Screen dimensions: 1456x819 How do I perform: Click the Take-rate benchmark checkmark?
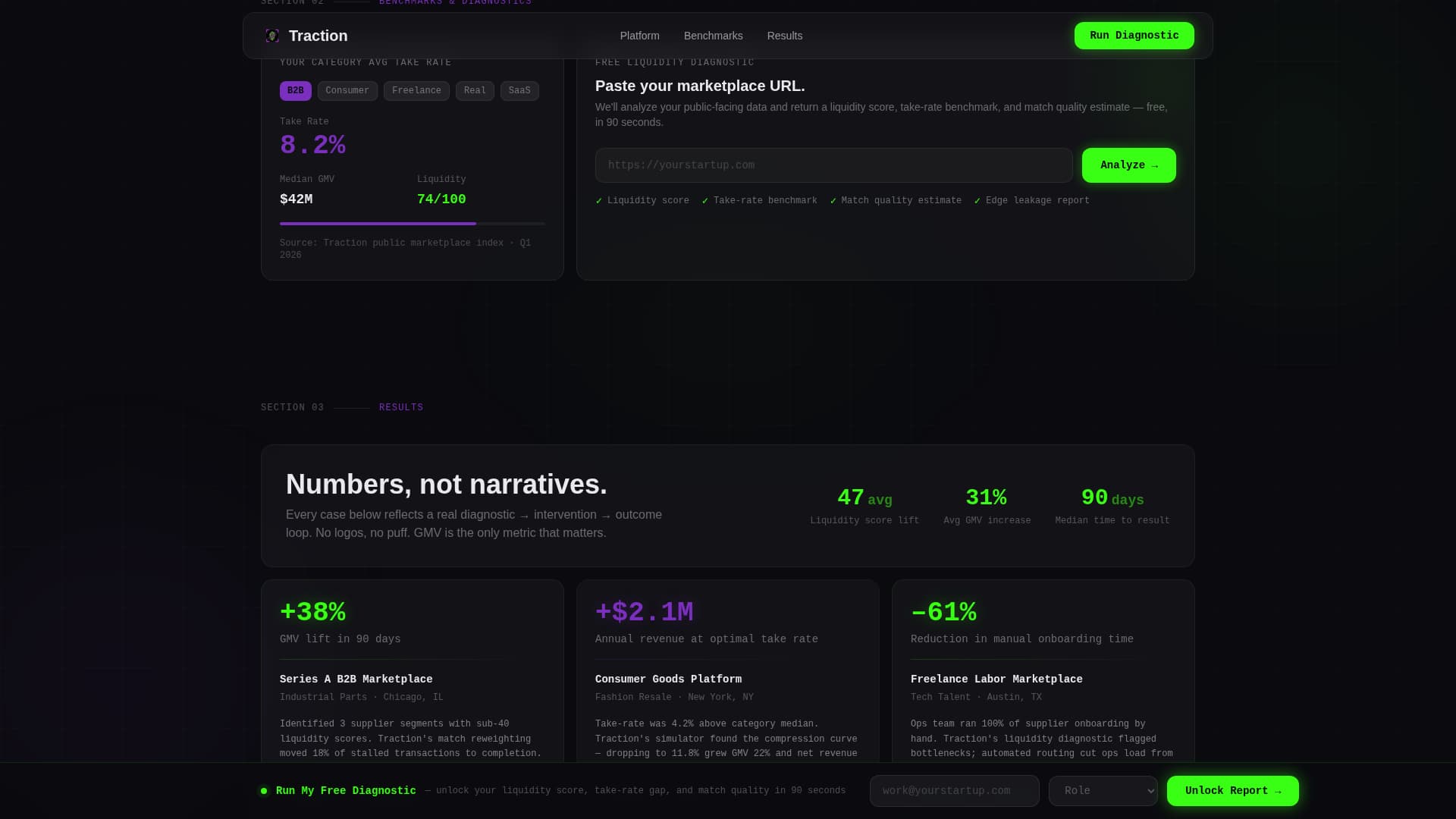[705, 201]
